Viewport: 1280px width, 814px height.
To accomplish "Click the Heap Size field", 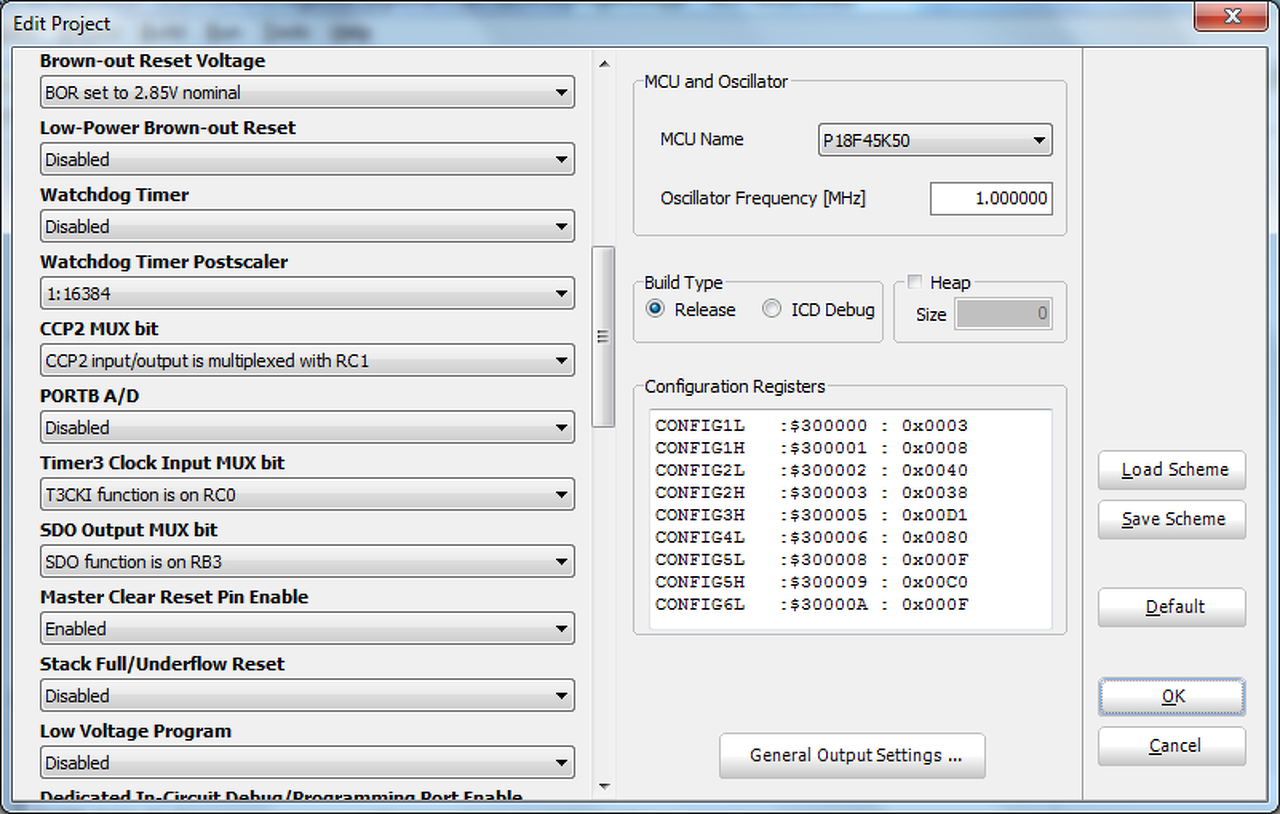I will click(1004, 314).
